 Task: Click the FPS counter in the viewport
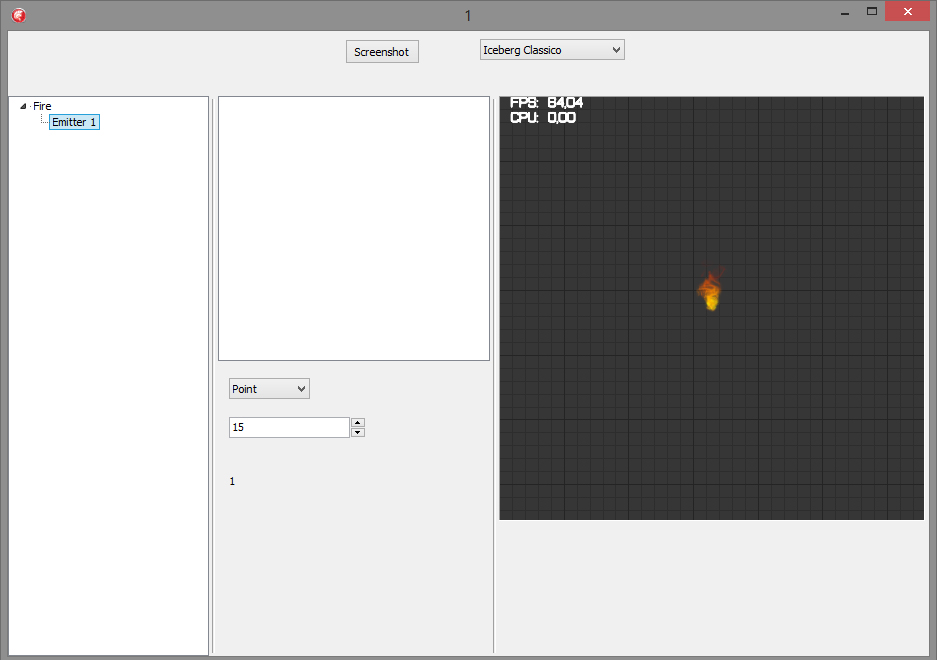pos(546,103)
